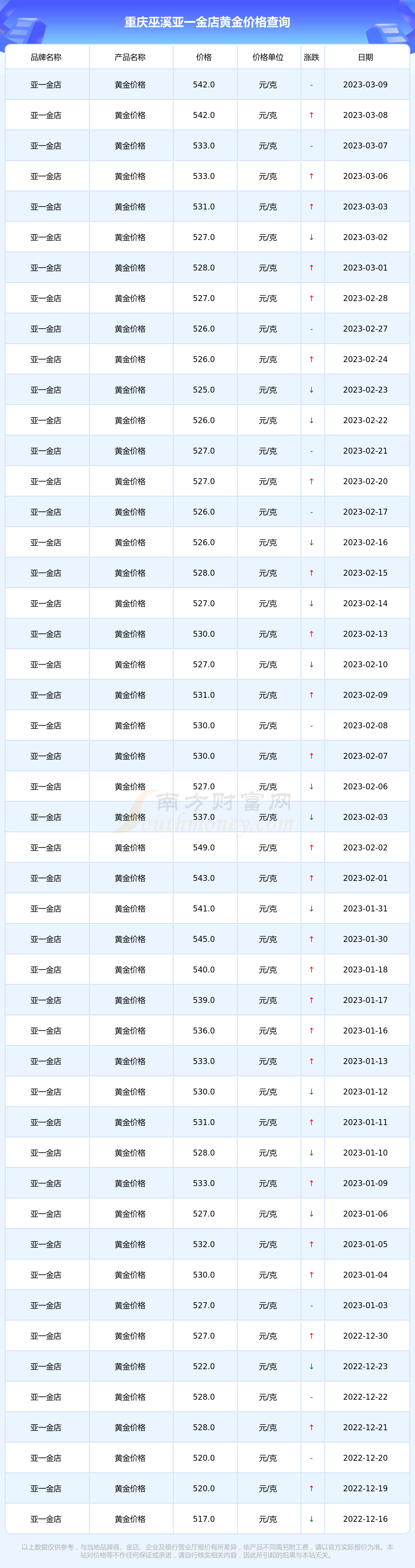Click the up arrow in the 2022-12-30 row
This screenshot has width=415, height=1568.
[x=312, y=1336]
